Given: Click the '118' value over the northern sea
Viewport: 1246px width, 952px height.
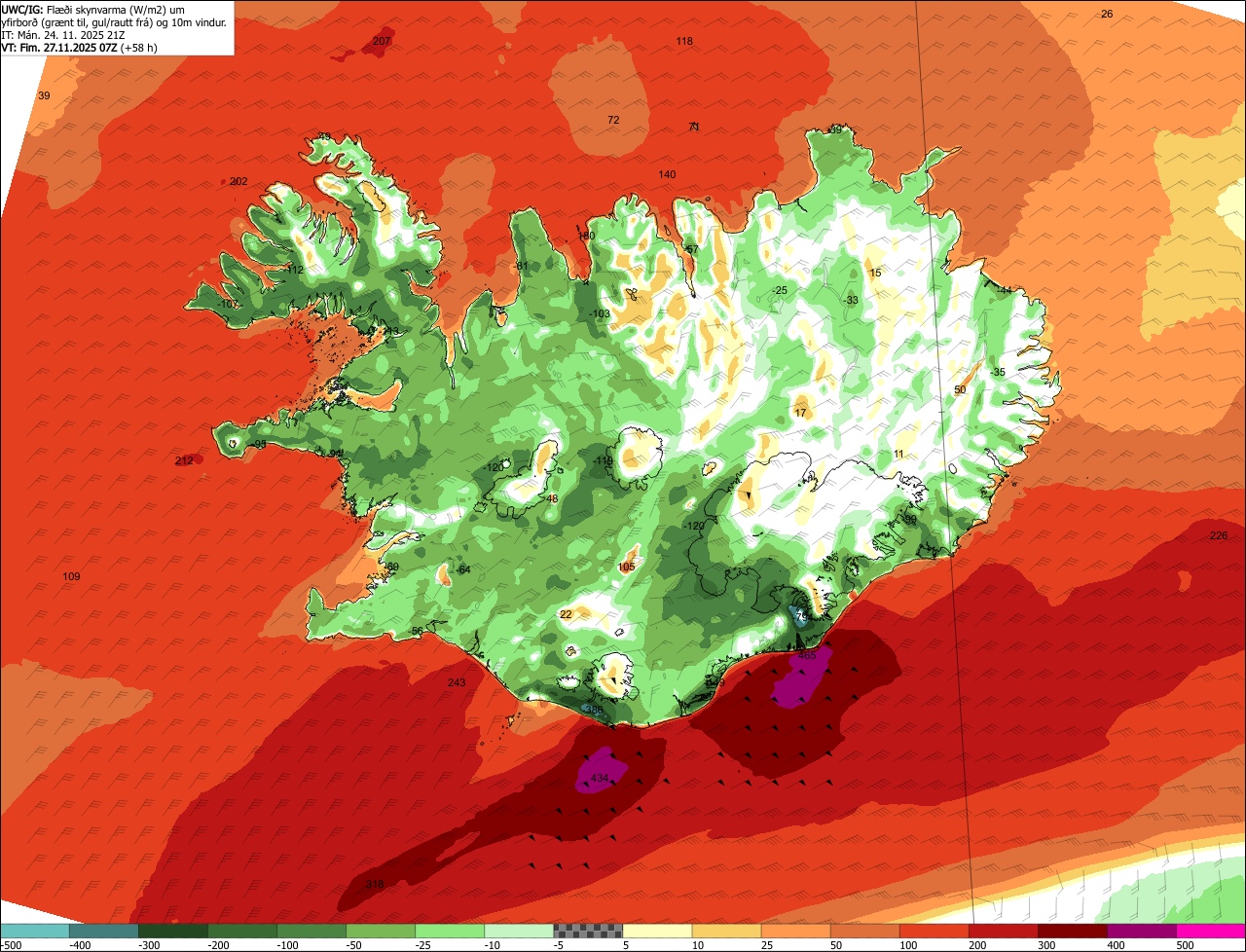Looking at the screenshot, I should pos(684,41).
